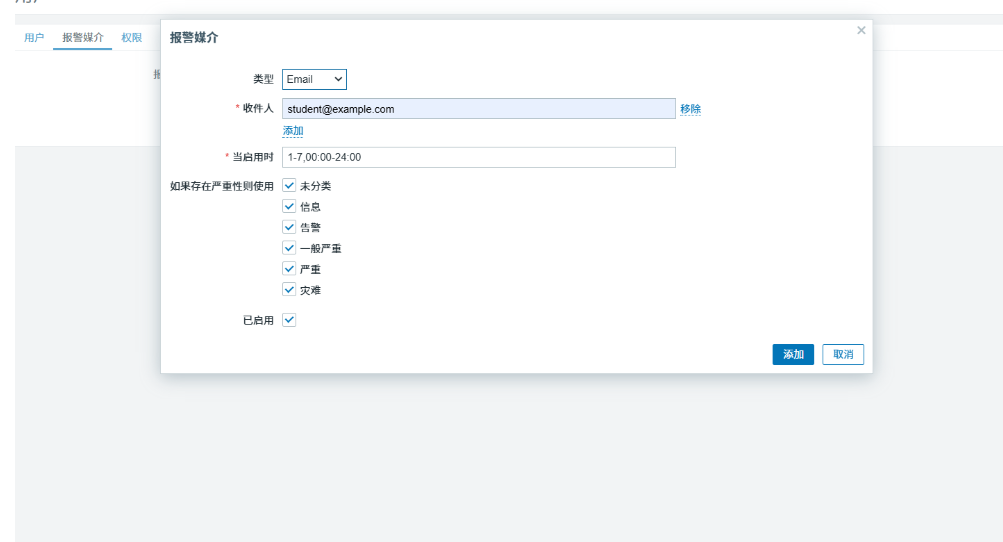The height and width of the screenshot is (542, 1003).
Task: Open the 类型 Email dropdown
Action: 314,79
